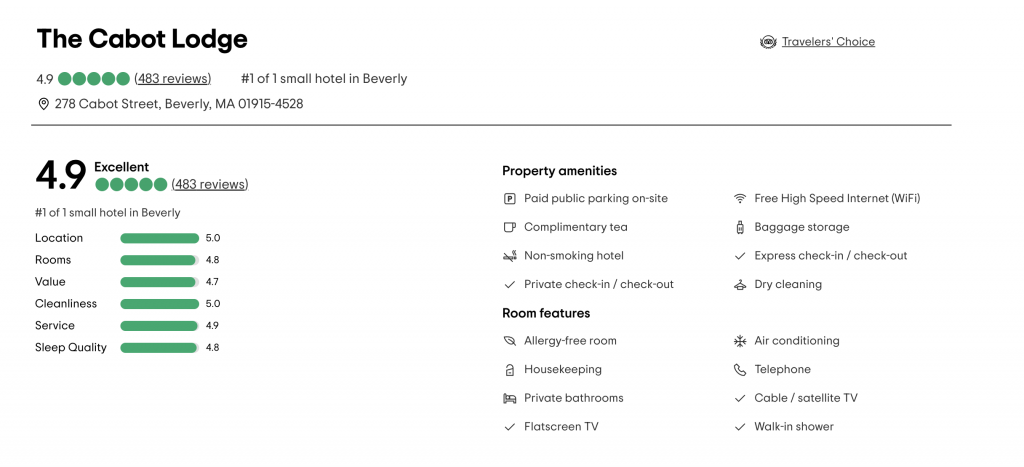
Task: Click the baggage storage suitcase icon
Action: pyautogui.click(x=740, y=227)
